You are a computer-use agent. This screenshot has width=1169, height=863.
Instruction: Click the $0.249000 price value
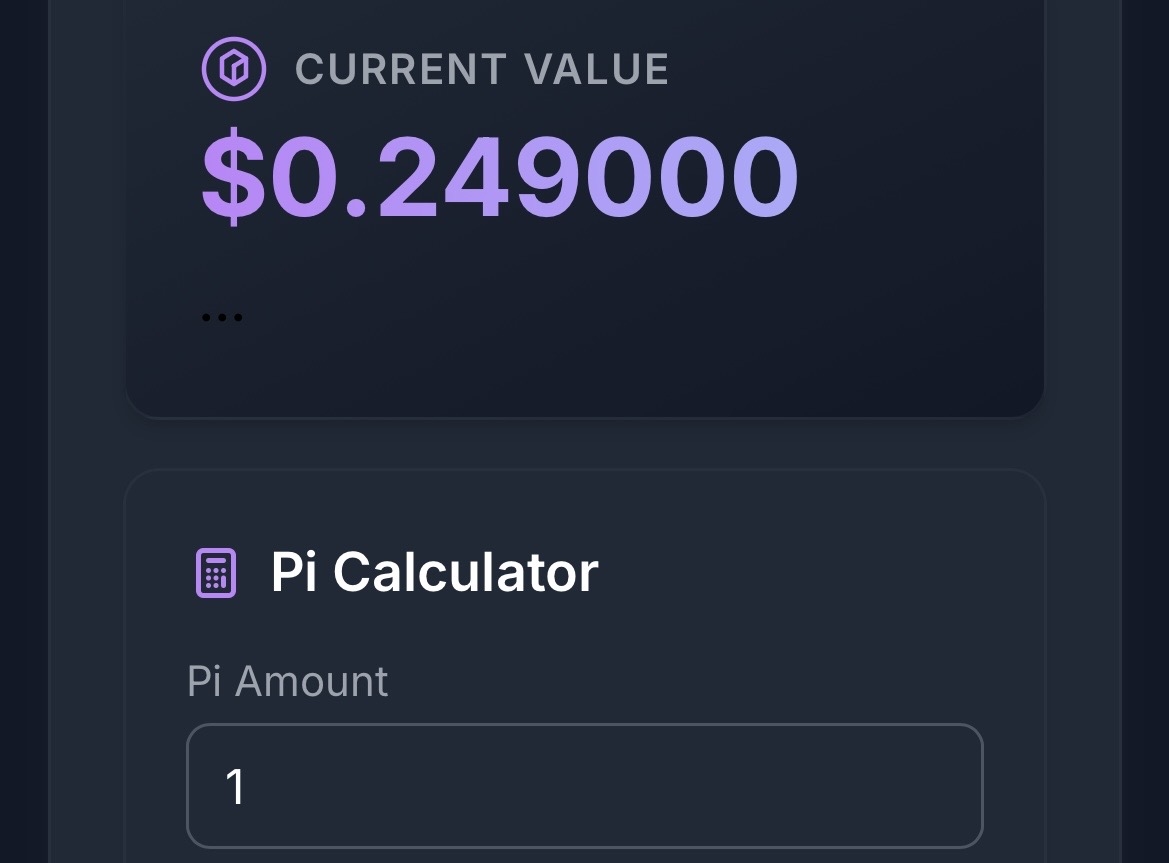coord(500,178)
